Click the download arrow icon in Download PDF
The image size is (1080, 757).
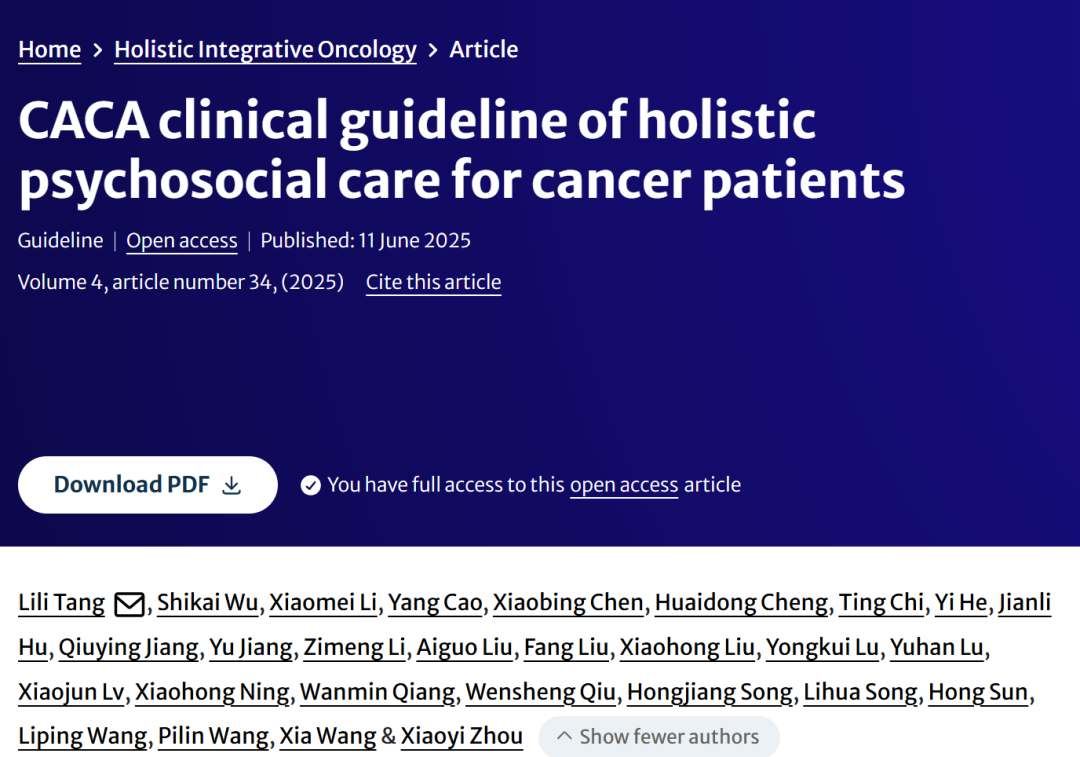(232, 486)
